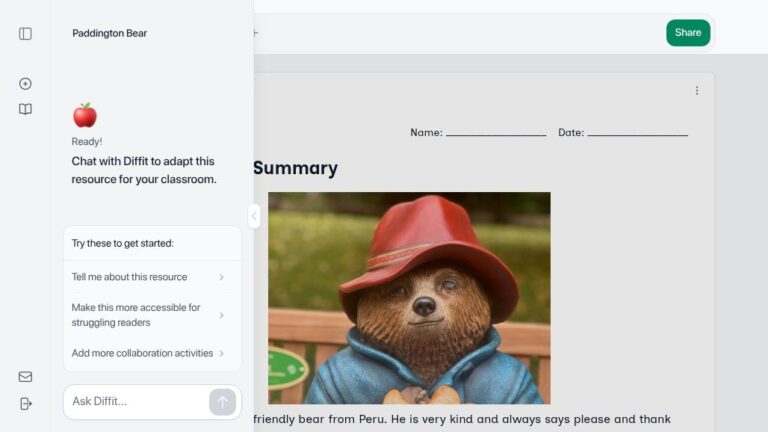
Task: Click the 'Try these to get started:' text
Action: (122, 243)
